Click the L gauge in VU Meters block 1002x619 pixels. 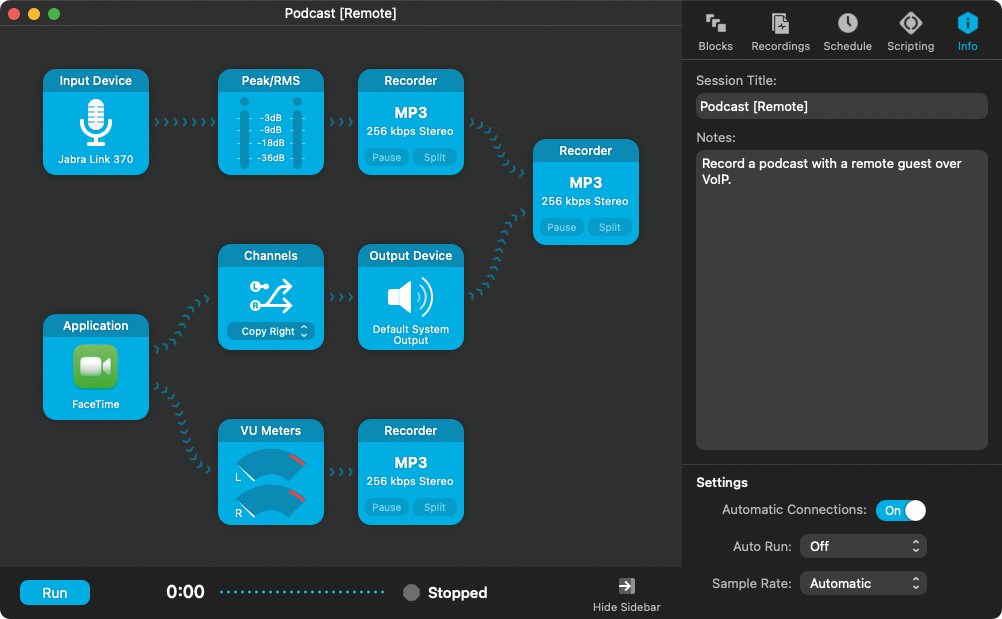click(270, 465)
